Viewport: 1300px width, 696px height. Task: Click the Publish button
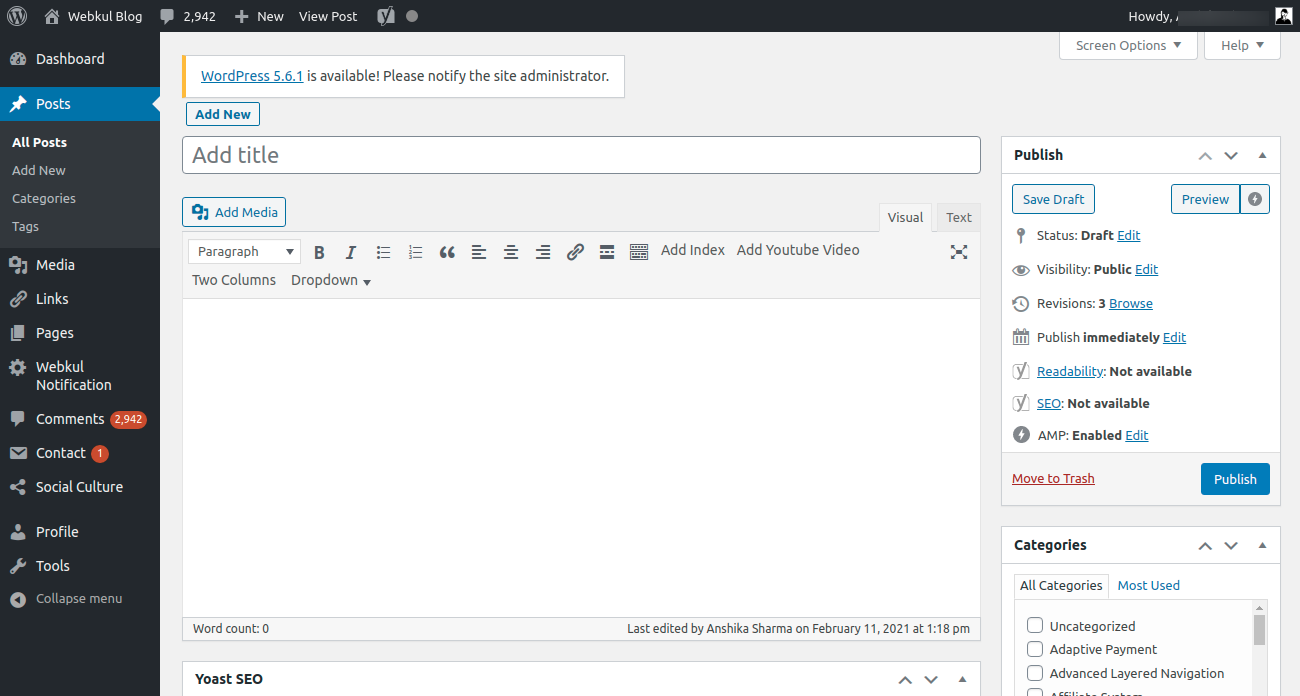pos(1235,479)
